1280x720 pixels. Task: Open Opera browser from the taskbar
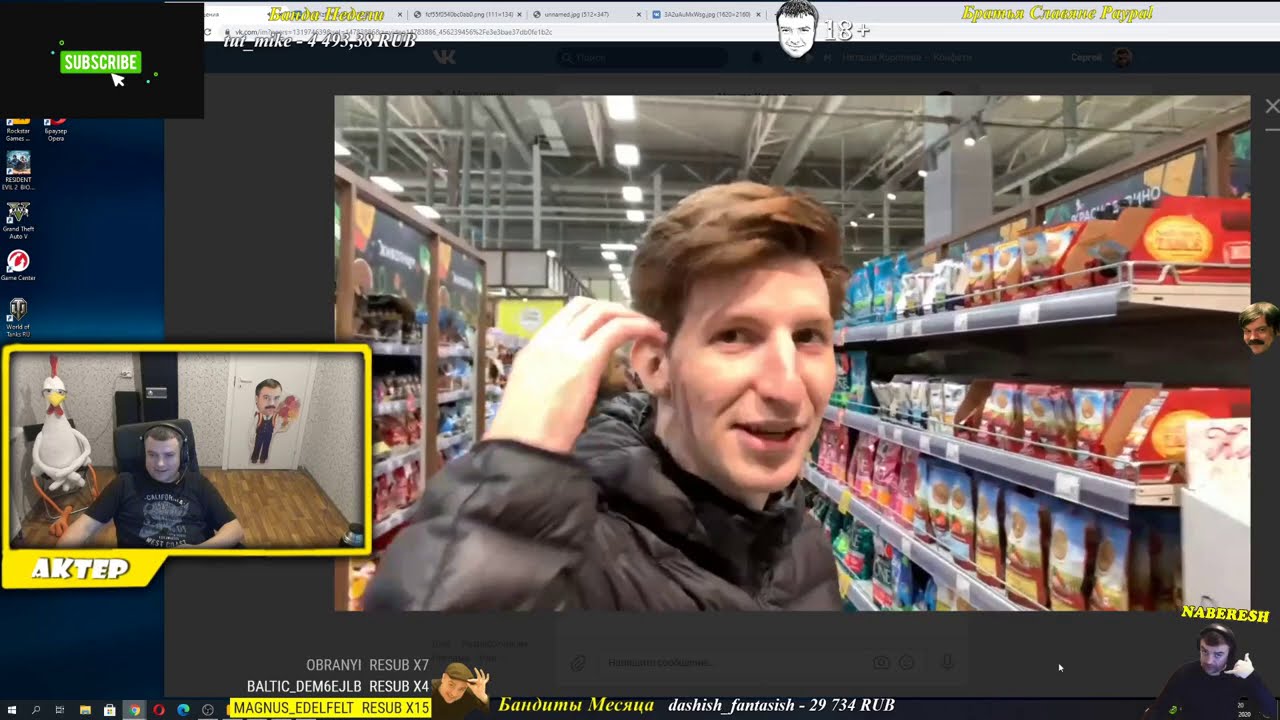[158, 710]
